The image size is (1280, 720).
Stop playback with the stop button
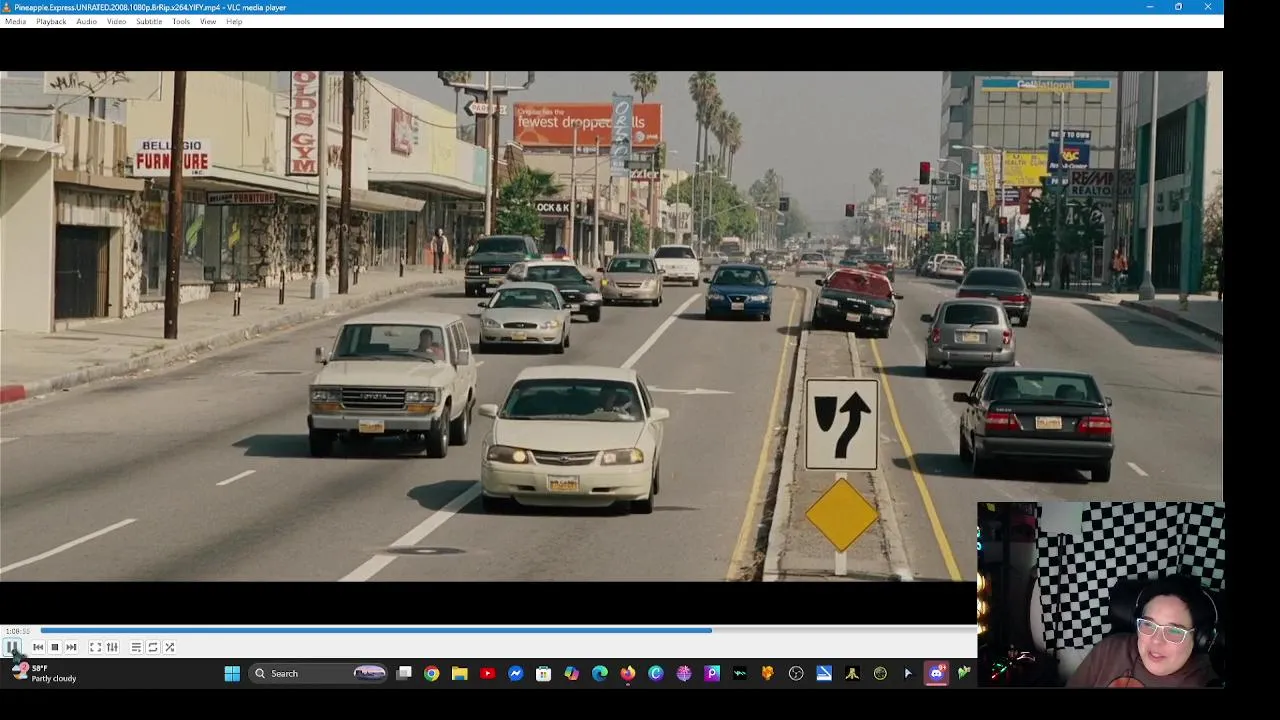[55, 647]
